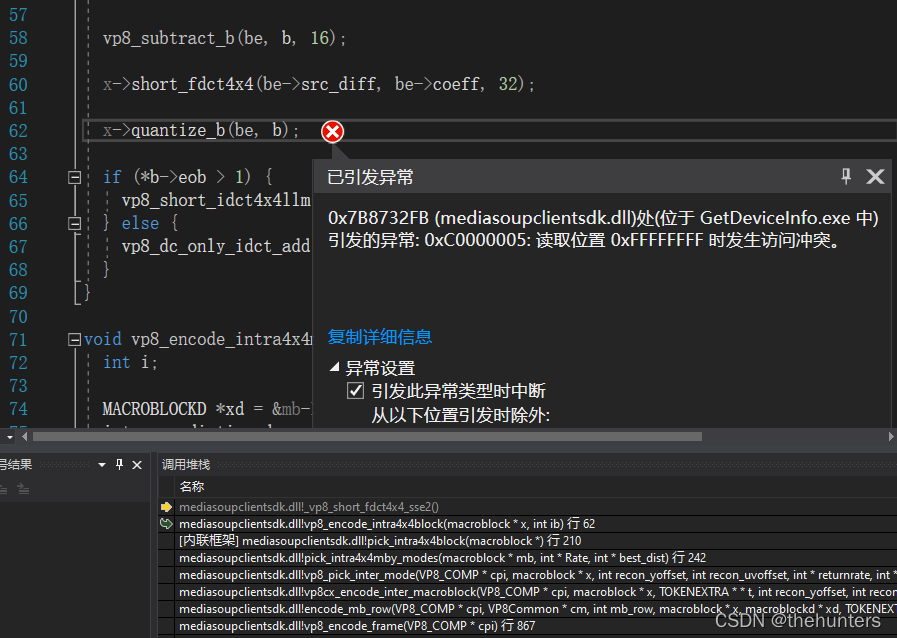Collapse the 异常设置 section
This screenshot has height=638, width=897.
click(334, 368)
